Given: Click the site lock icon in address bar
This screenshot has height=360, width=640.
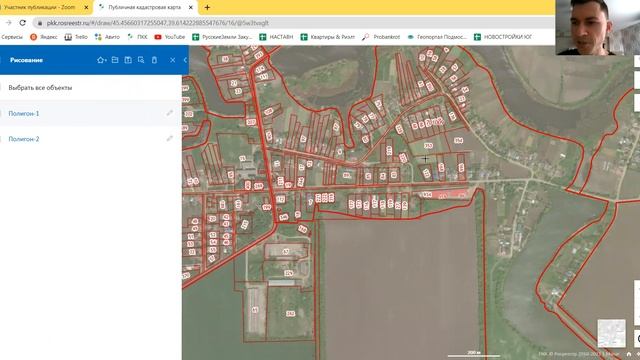Looking at the screenshot, I should (40, 23).
